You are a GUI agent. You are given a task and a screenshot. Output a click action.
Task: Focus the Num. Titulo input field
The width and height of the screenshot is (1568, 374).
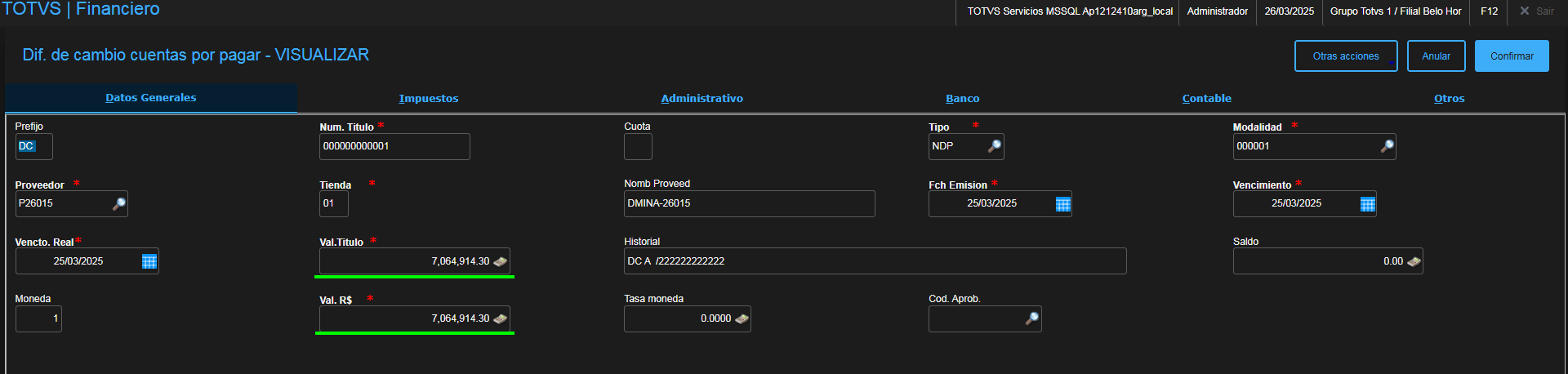[394, 146]
